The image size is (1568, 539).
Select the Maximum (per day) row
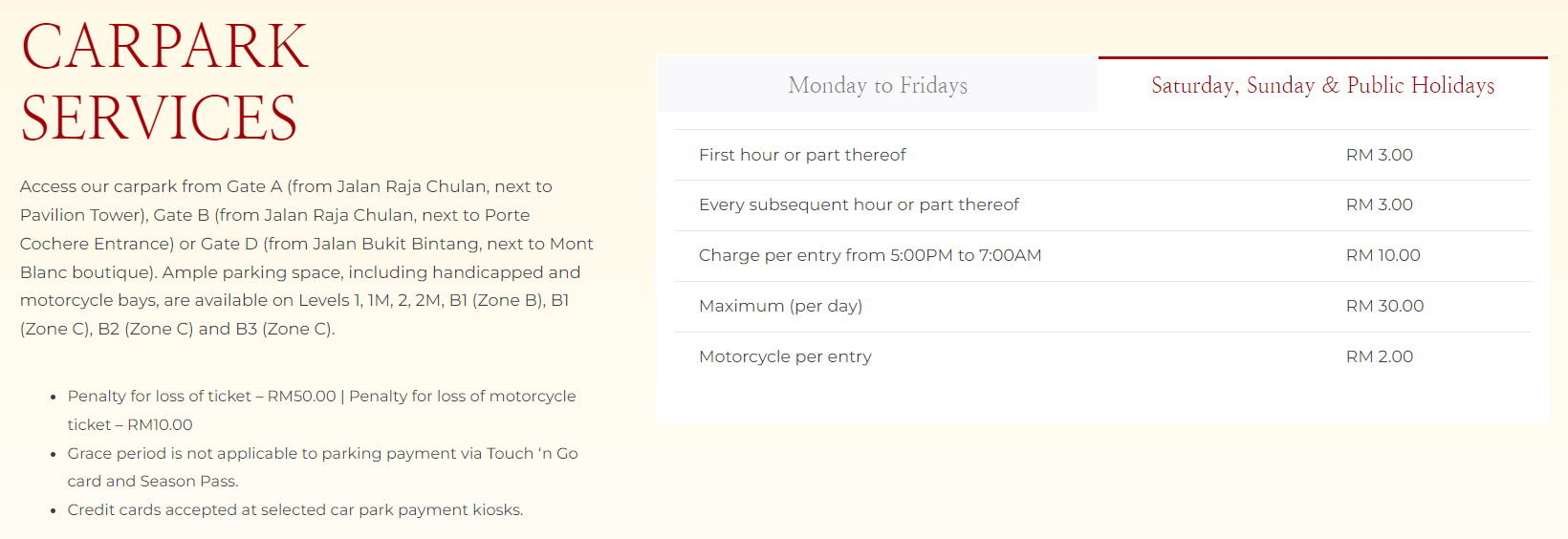tap(1102, 307)
